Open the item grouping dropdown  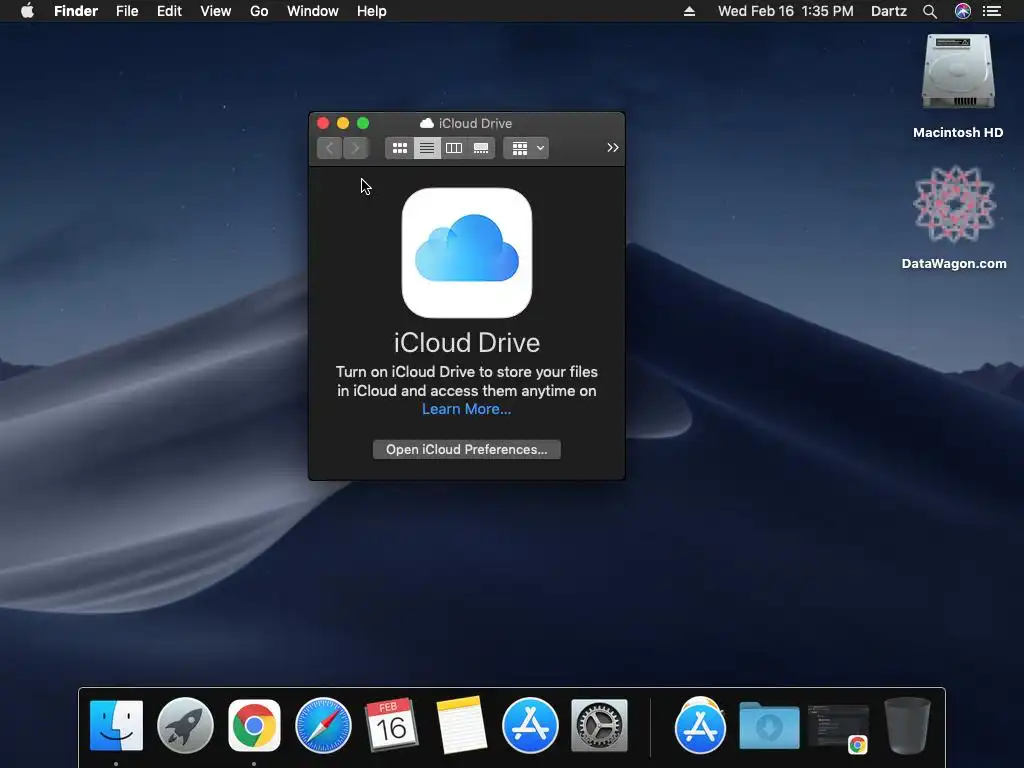526,148
